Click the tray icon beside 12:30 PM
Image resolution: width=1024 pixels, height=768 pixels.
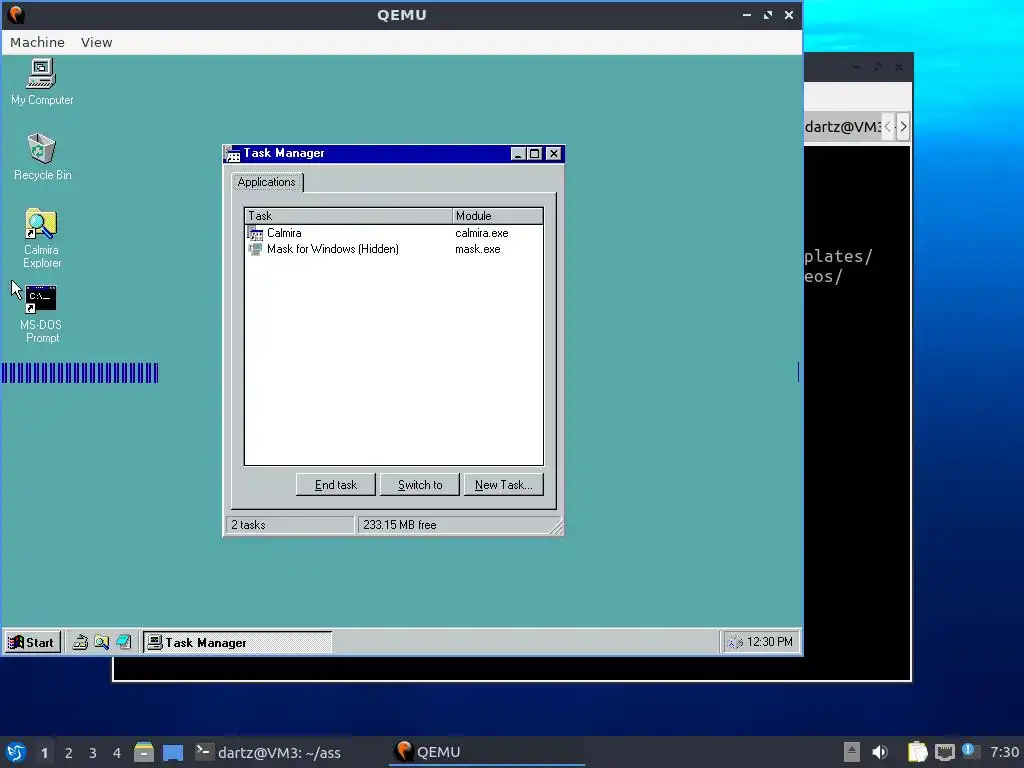coord(735,642)
